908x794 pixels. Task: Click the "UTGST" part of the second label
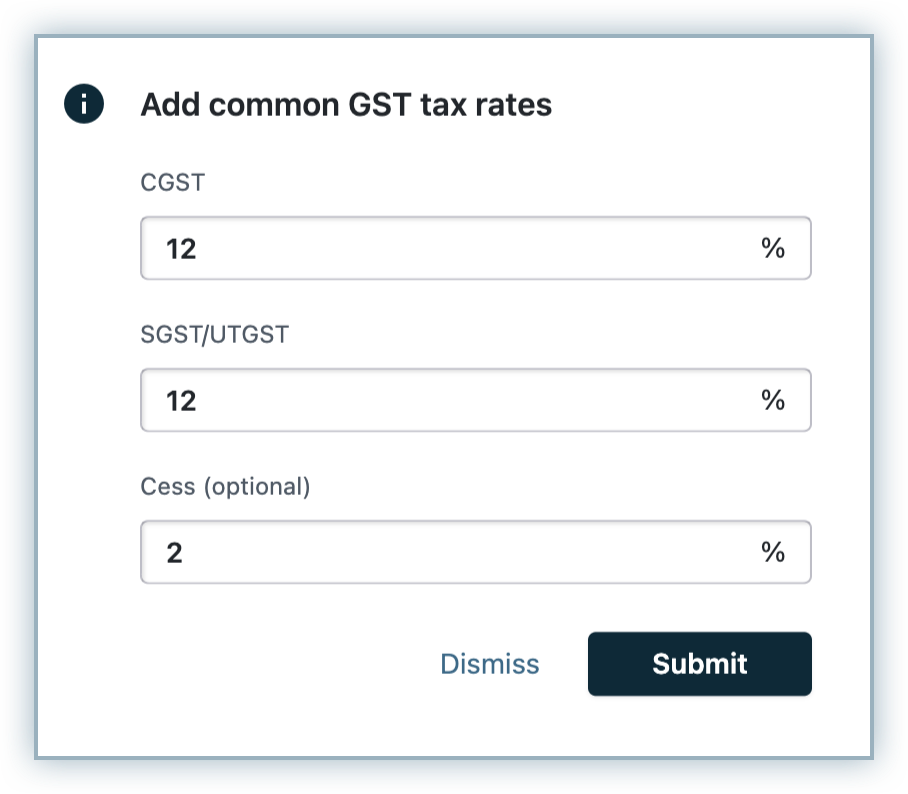tap(254, 335)
